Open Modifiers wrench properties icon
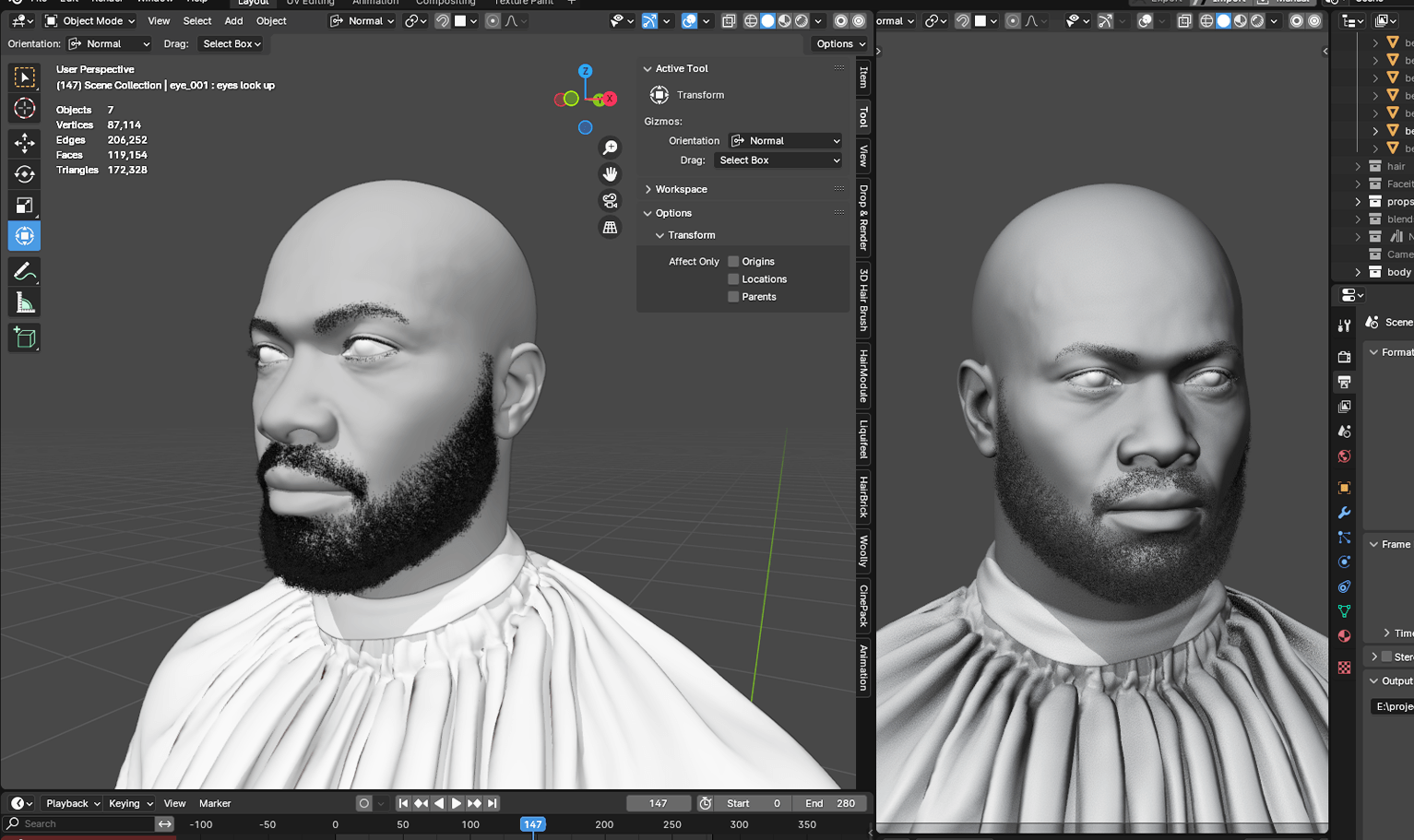Image resolution: width=1414 pixels, height=840 pixels. click(x=1344, y=512)
